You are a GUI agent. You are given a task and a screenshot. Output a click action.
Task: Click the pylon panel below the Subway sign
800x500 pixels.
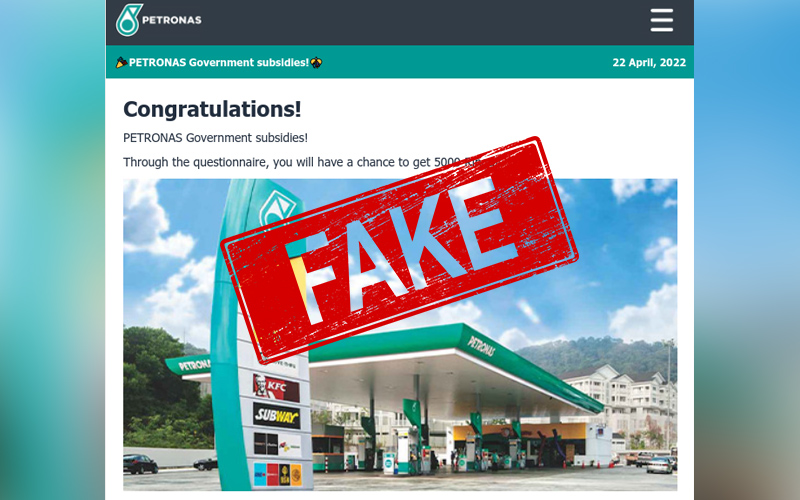pos(277,445)
